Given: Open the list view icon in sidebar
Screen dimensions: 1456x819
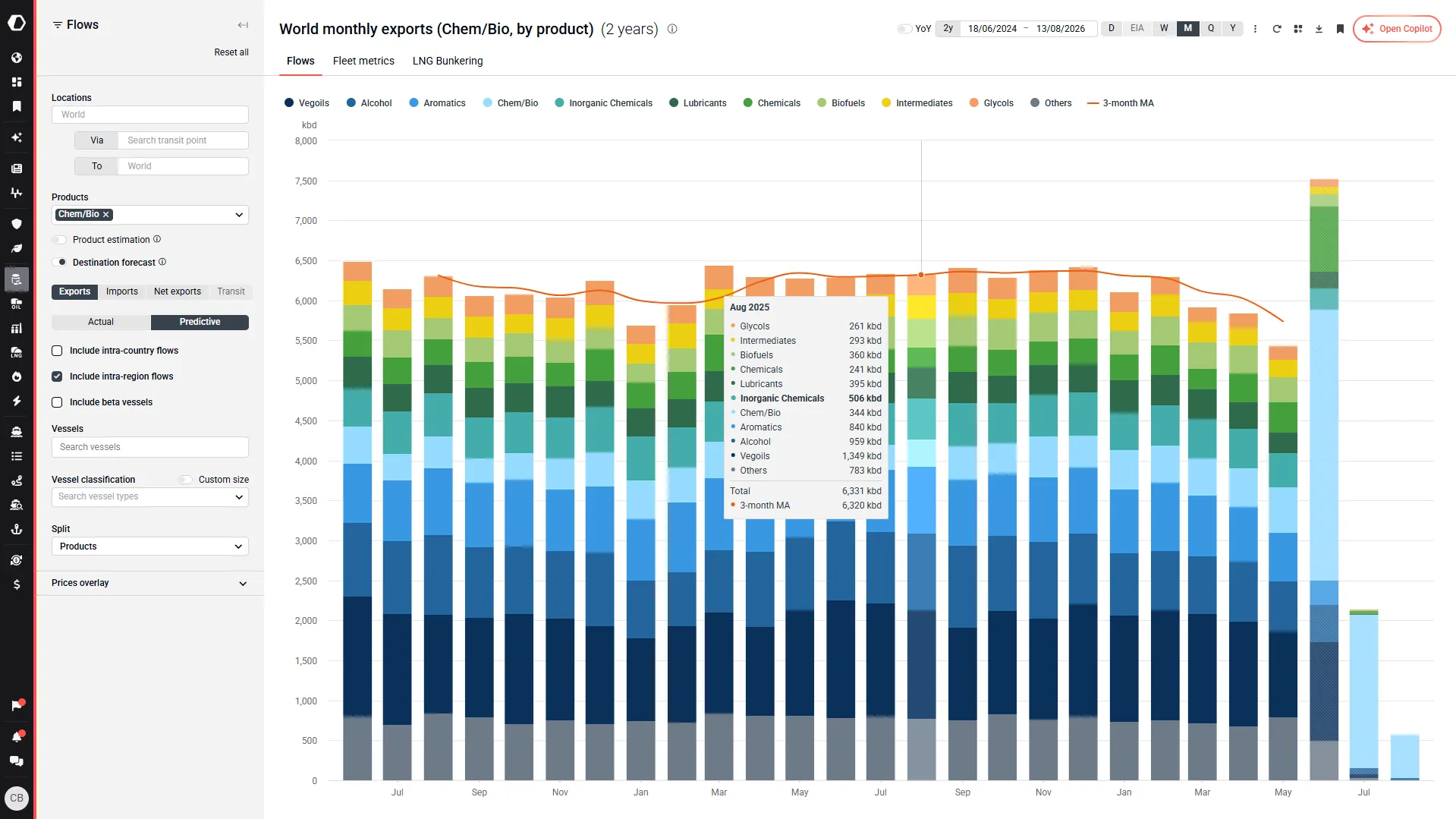Looking at the screenshot, I should (17, 456).
